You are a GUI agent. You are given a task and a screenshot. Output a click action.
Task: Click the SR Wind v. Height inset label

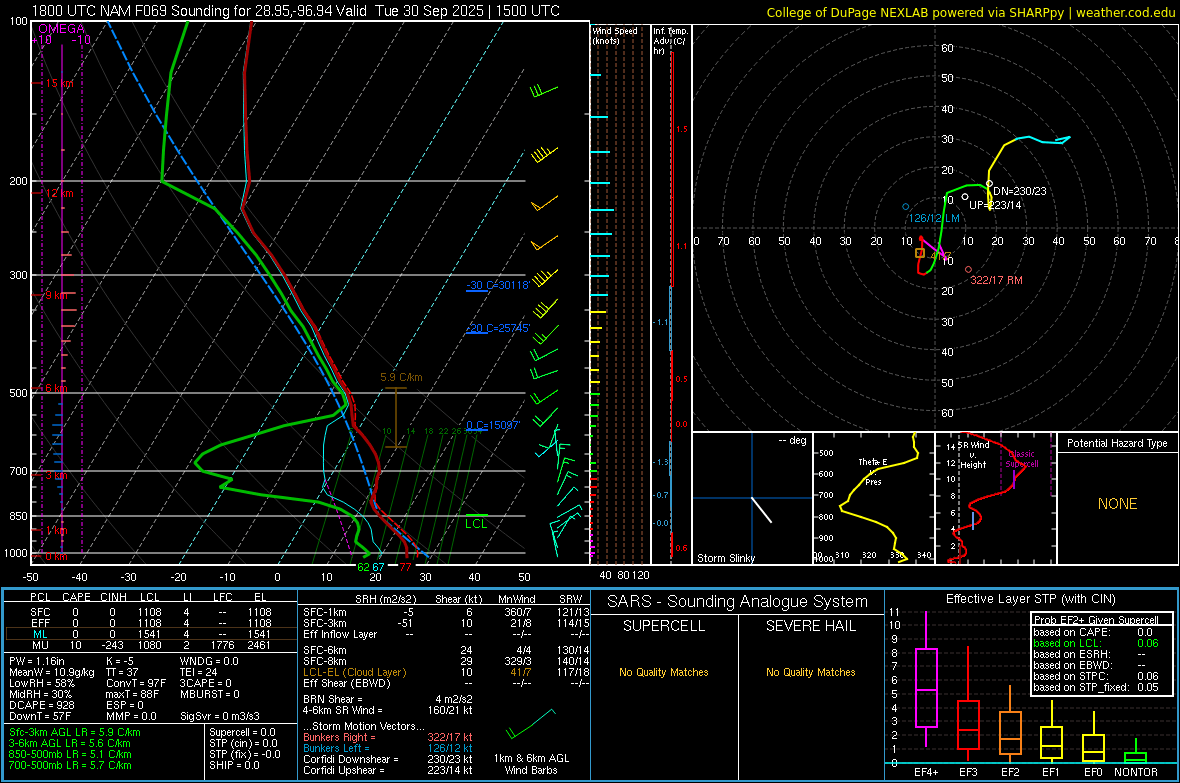[x=973, y=455]
